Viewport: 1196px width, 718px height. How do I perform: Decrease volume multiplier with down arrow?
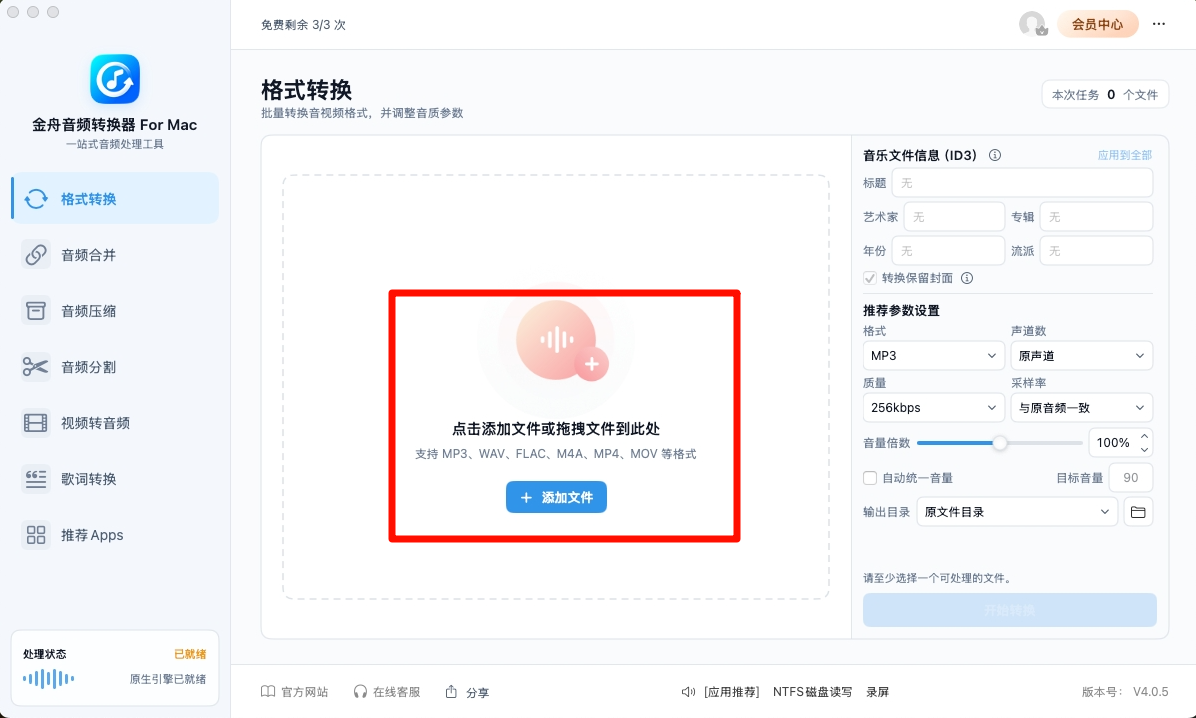click(x=1144, y=449)
